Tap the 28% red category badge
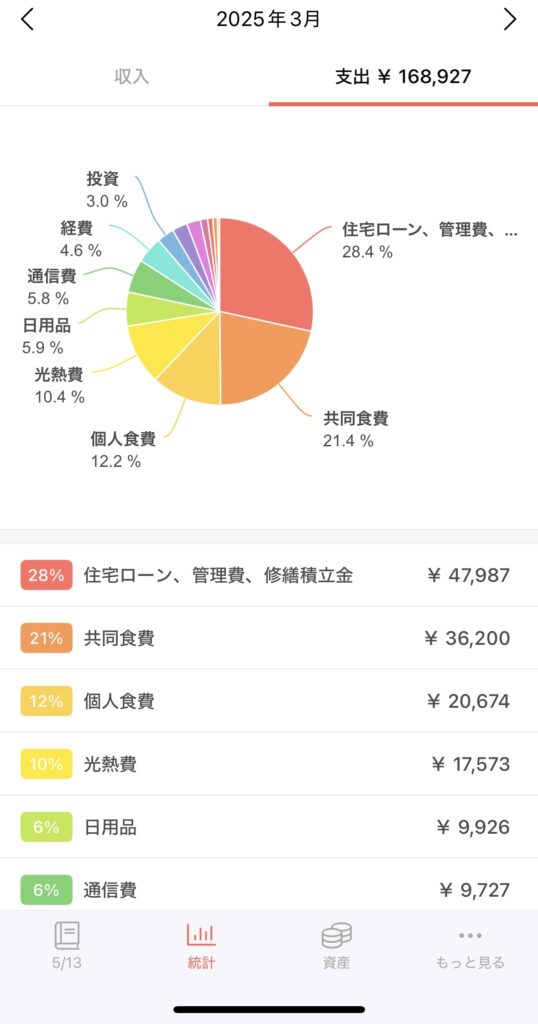Viewport: 538px width, 1024px height. click(x=46, y=575)
